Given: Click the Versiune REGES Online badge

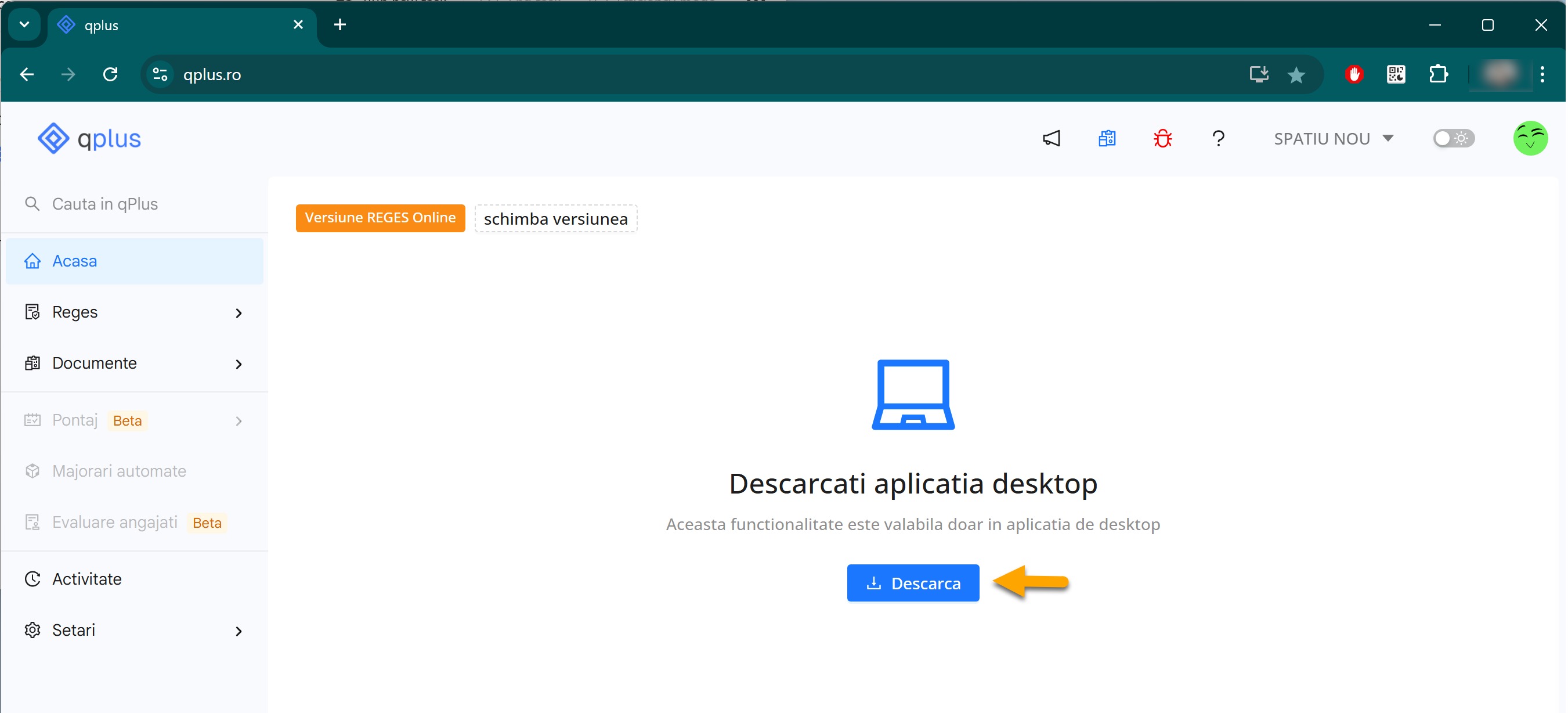Looking at the screenshot, I should [x=381, y=218].
